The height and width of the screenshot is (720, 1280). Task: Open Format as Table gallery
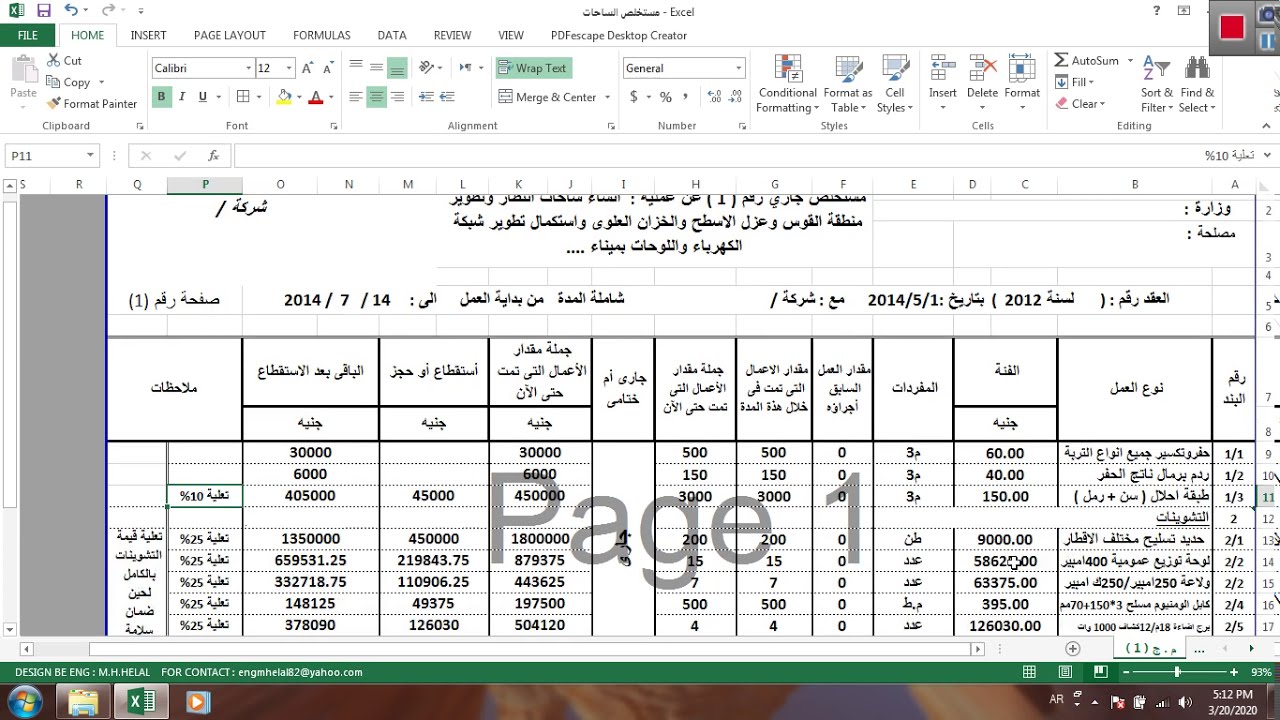coord(848,85)
